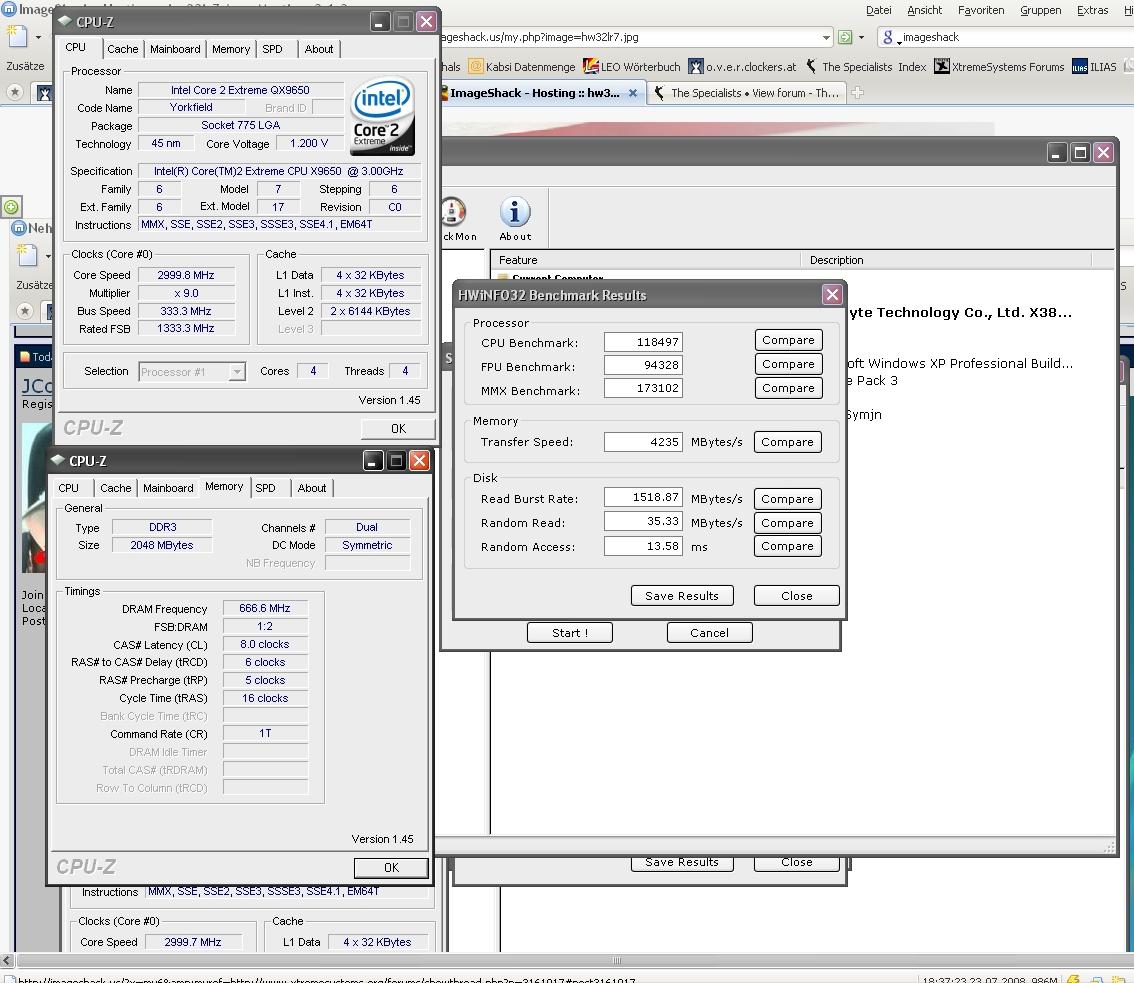The width and height of the screenshot is (1134, 983).
Task: Open About tab in Processor CPU-Z window
Action: tap(318, 49)
